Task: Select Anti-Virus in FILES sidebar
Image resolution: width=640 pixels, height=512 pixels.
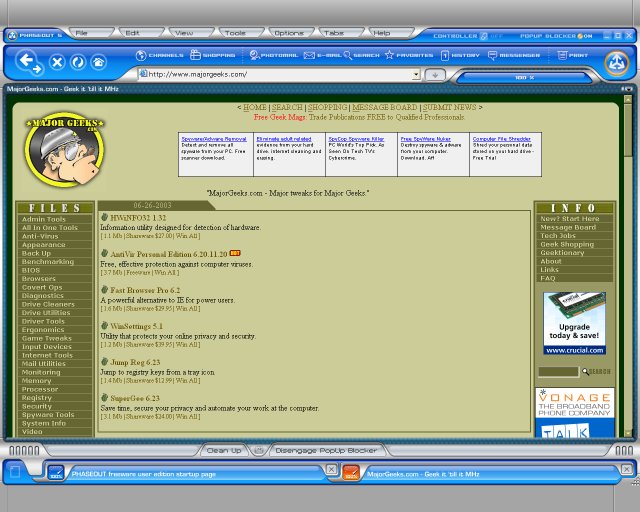Action: click(x=55, y=236)
